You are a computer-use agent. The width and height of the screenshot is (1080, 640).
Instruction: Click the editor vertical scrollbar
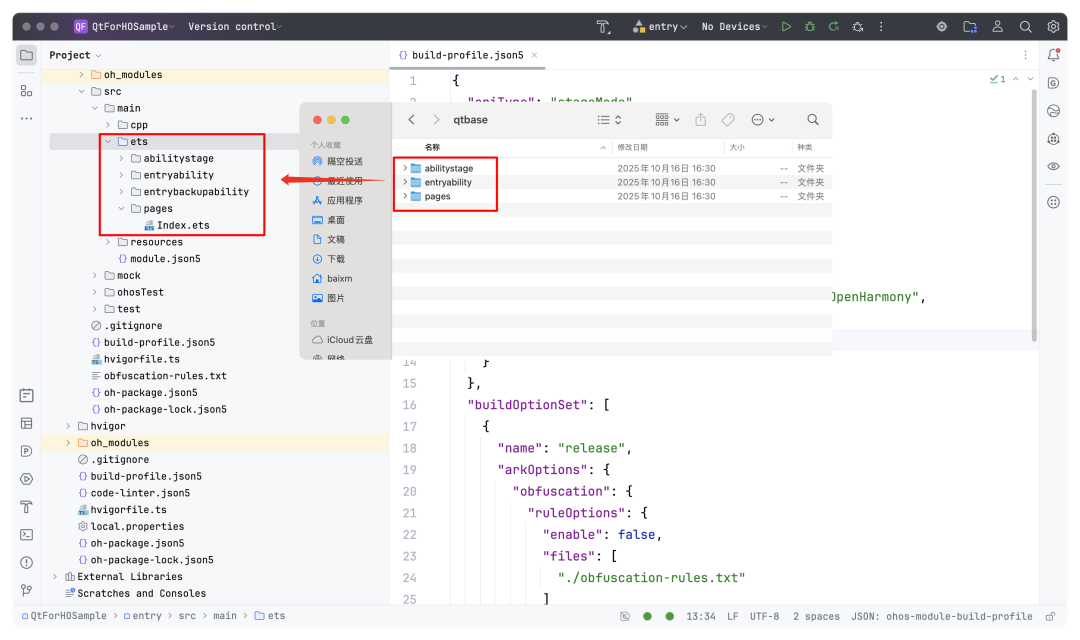[1034, 216]
